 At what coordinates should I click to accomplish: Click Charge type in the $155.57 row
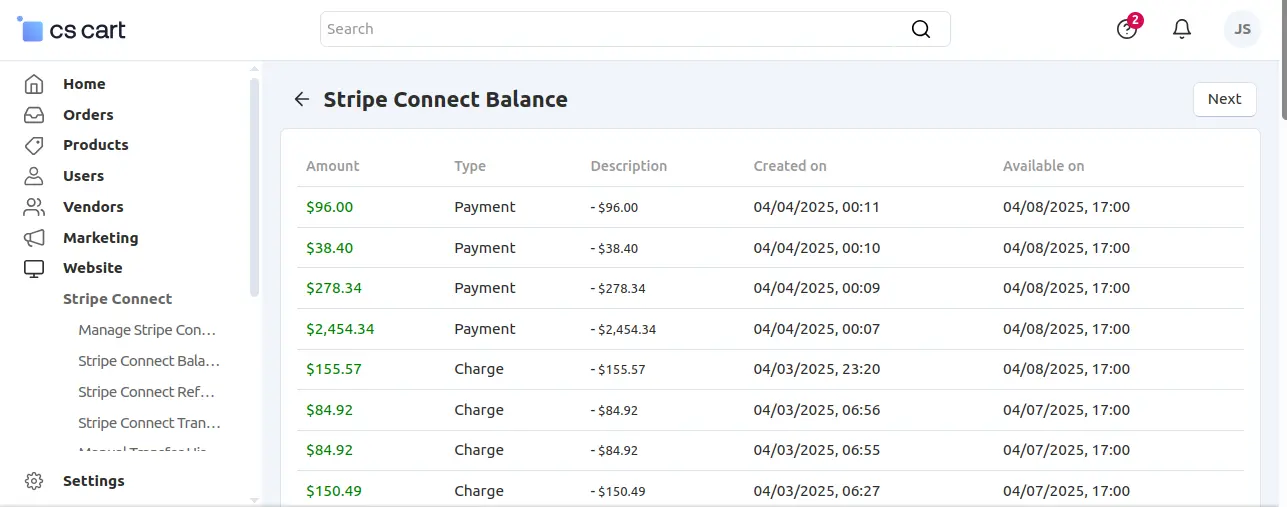479,369
